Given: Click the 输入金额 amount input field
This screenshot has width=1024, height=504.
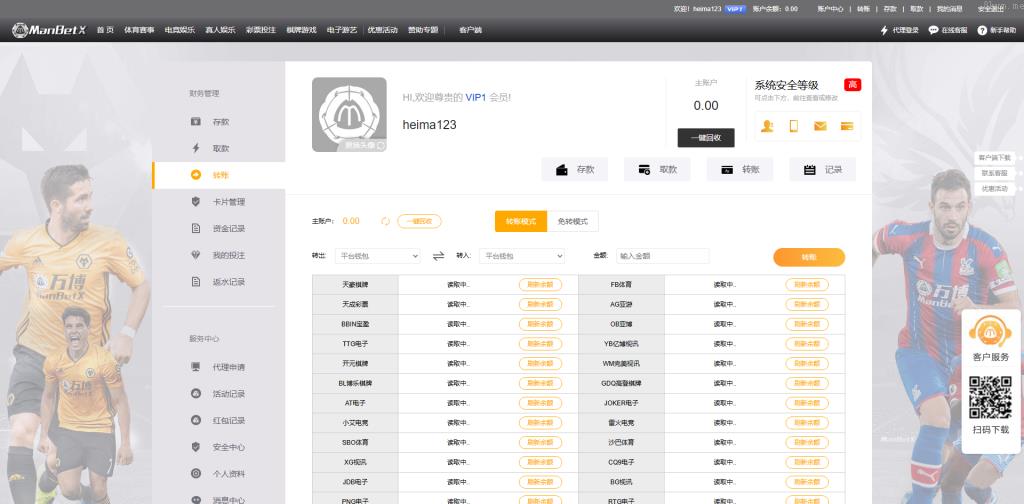Looking at the screenshot, I should pyautogui.click(x=662, y=256).
